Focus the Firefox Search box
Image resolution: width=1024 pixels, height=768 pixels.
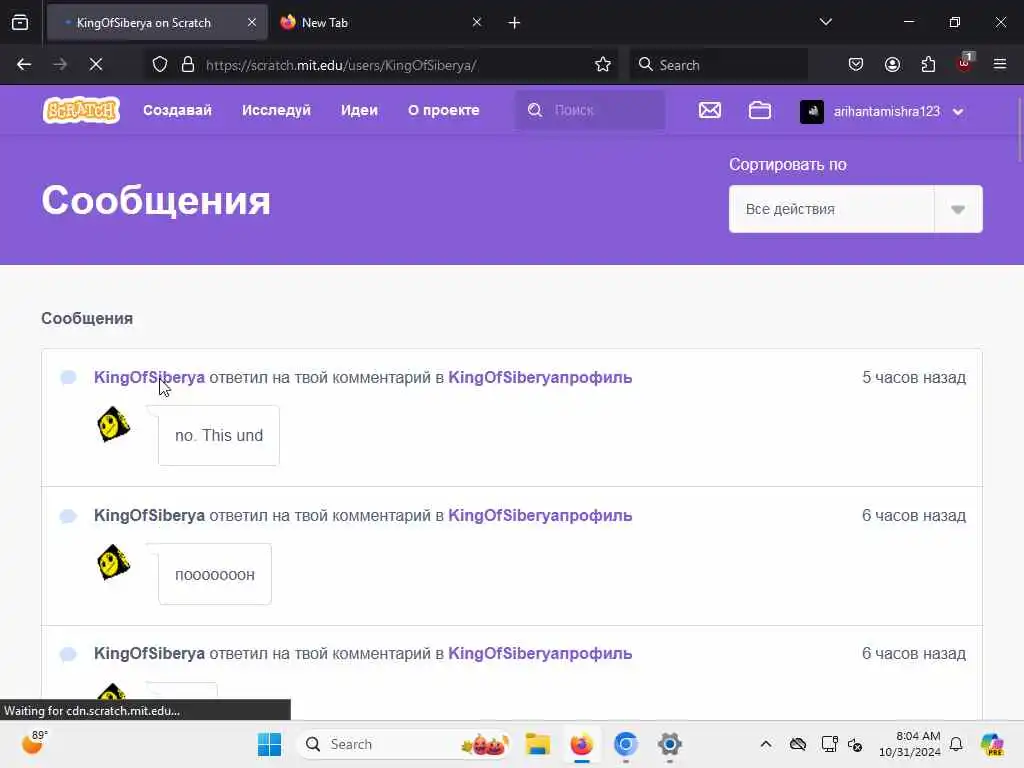pyautogui.click(x=718, y=65)
